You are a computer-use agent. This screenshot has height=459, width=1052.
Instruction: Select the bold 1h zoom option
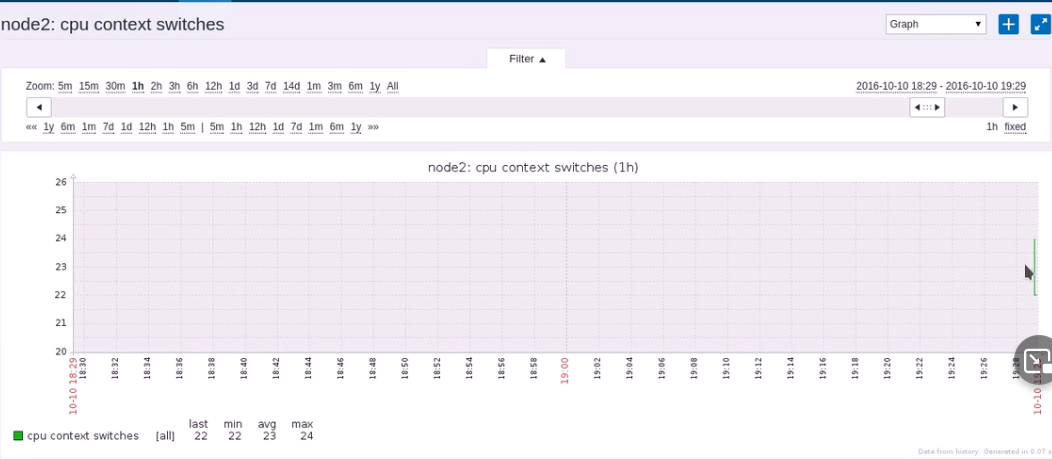tap(138, 87)
